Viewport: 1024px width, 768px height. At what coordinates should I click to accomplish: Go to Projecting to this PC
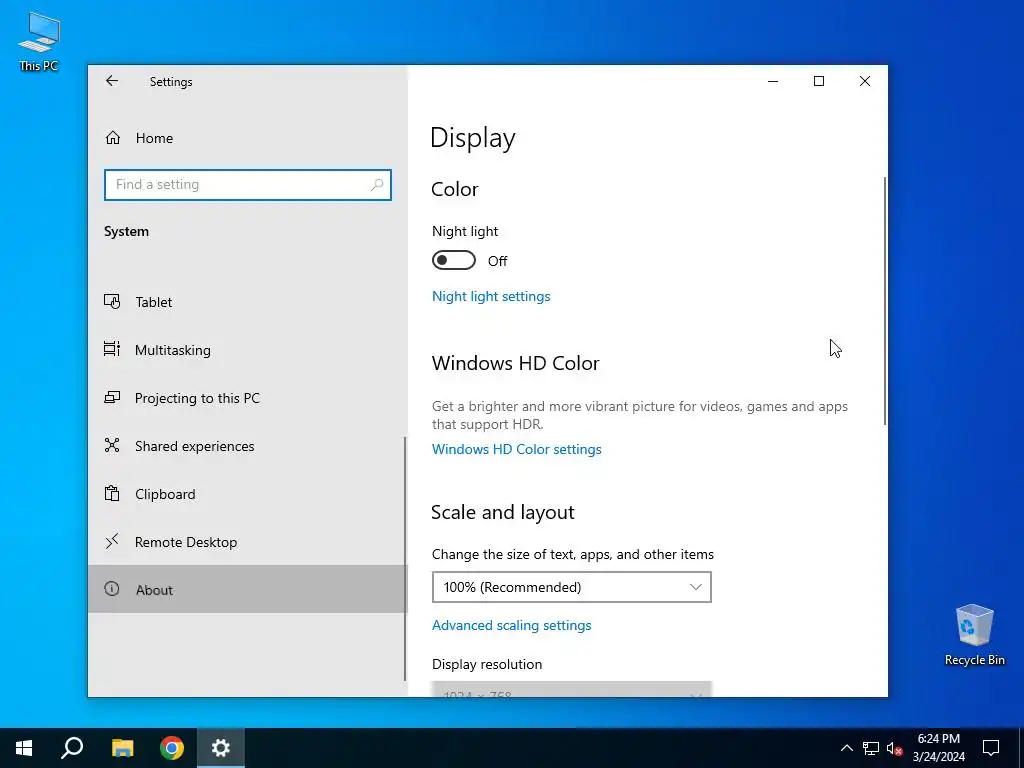pyautogui.click(x=247, y=398)
